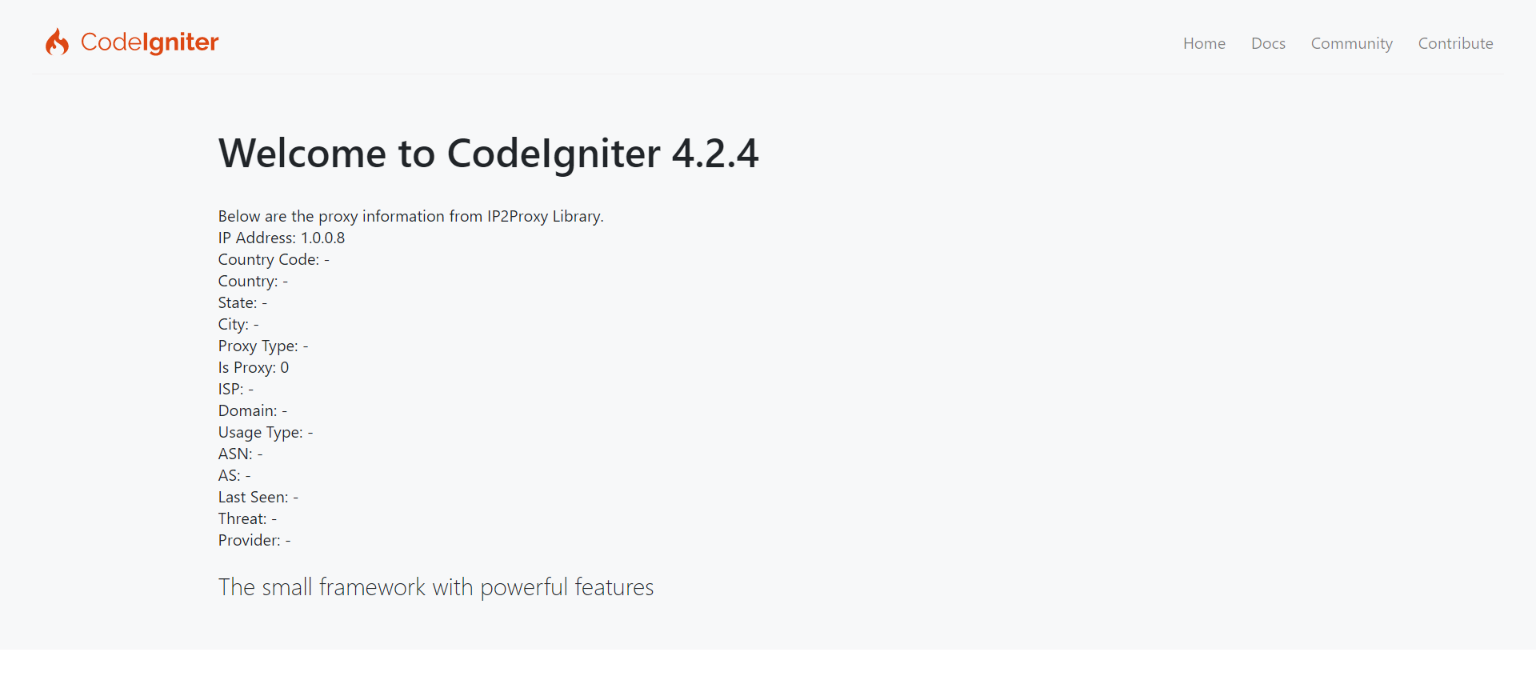Click the Country Code field label
1536x696 pixels.
pos(273,259)
